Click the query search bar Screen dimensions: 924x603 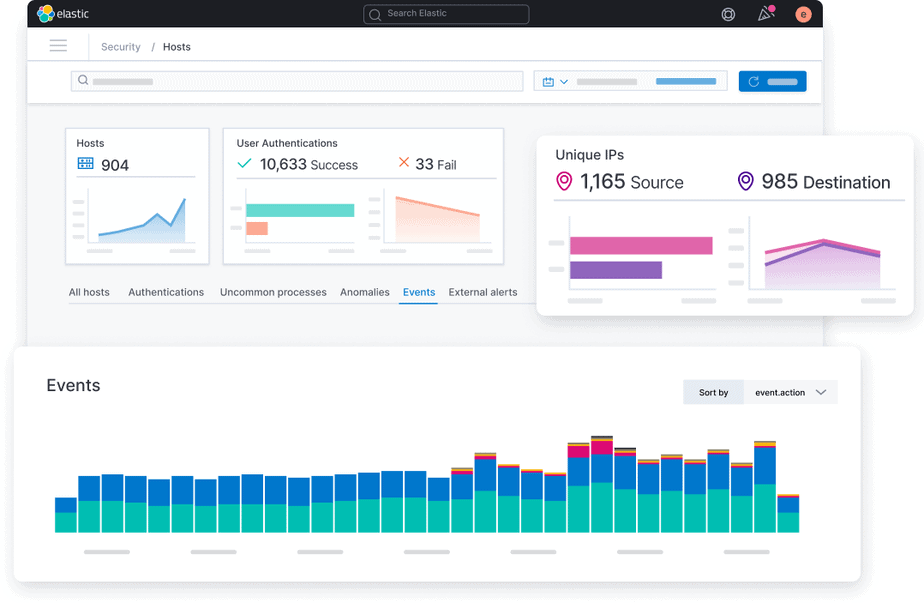(x=297, y=81)
